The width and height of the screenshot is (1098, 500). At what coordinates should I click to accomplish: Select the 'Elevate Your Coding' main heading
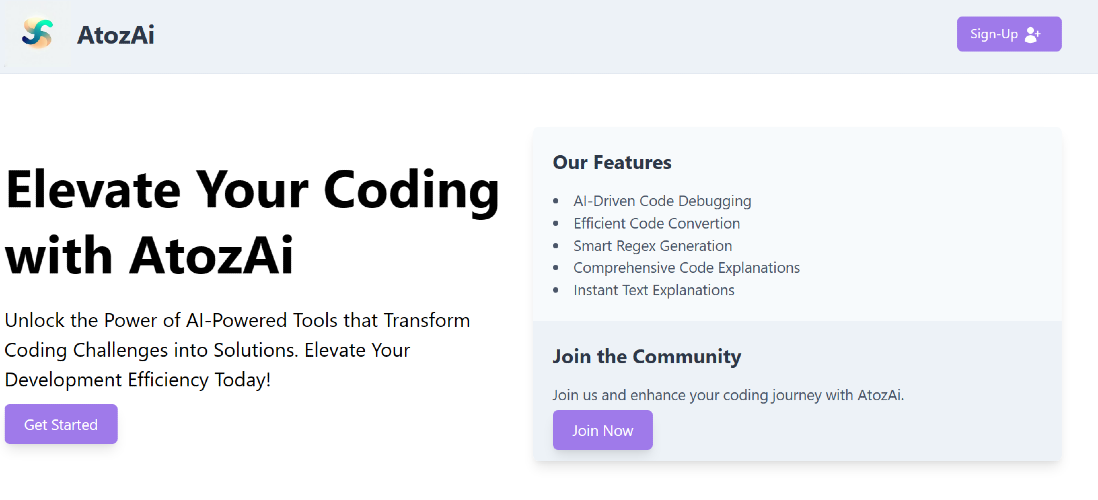pyautogui.click(x=252, y=222)
